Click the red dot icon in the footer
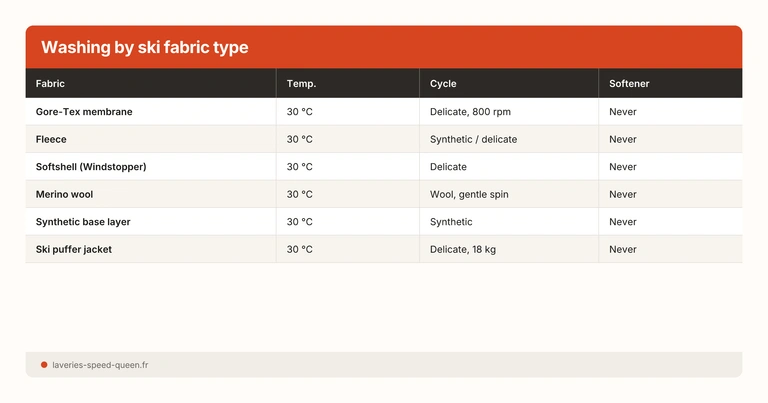The height and width of the screenshot is (403, 768). (x=44, y=365)
